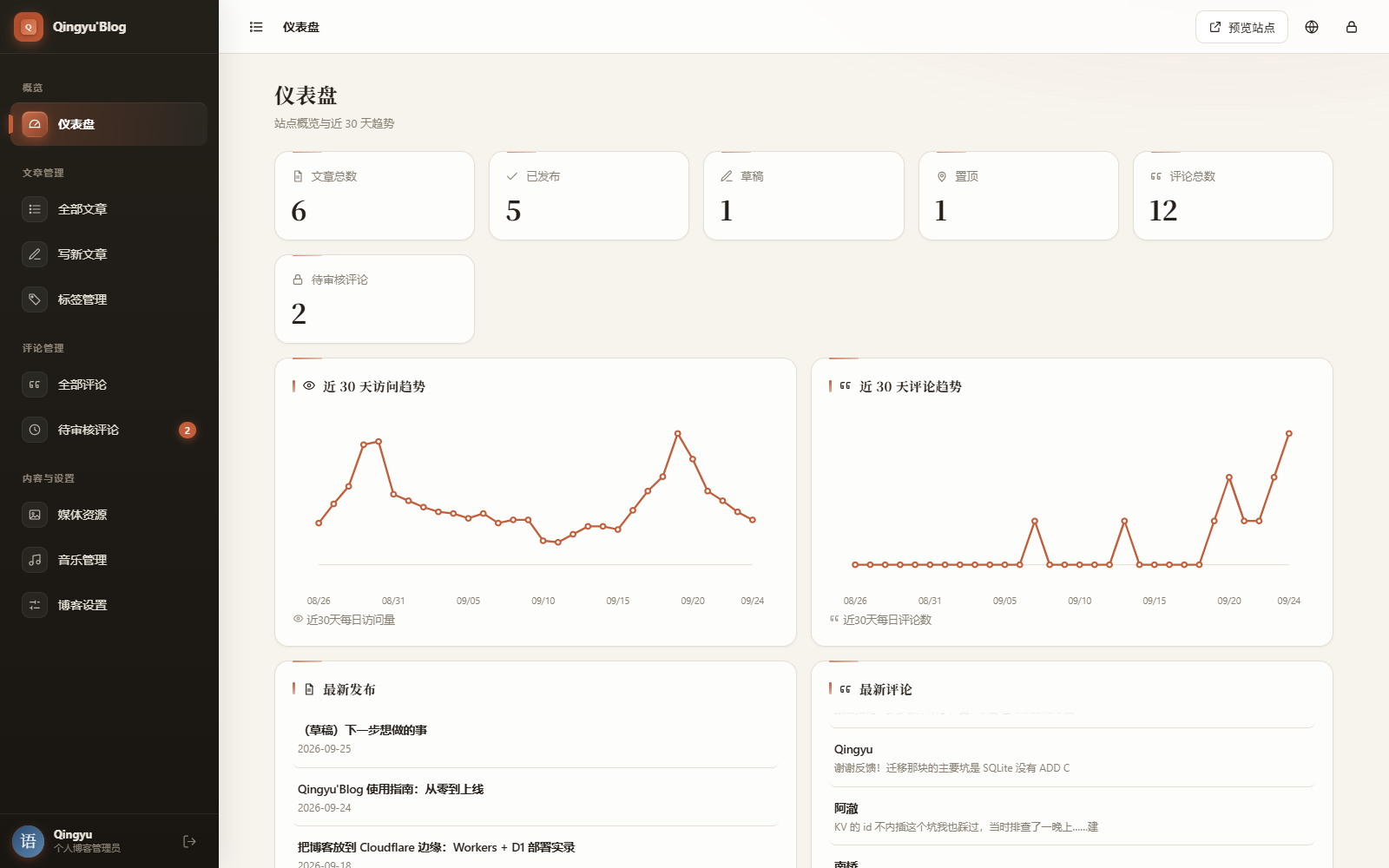This screenshot has width=1389, height=868.
Task: Click the 最新评论 heading
Action: click(x=885, y=689)
